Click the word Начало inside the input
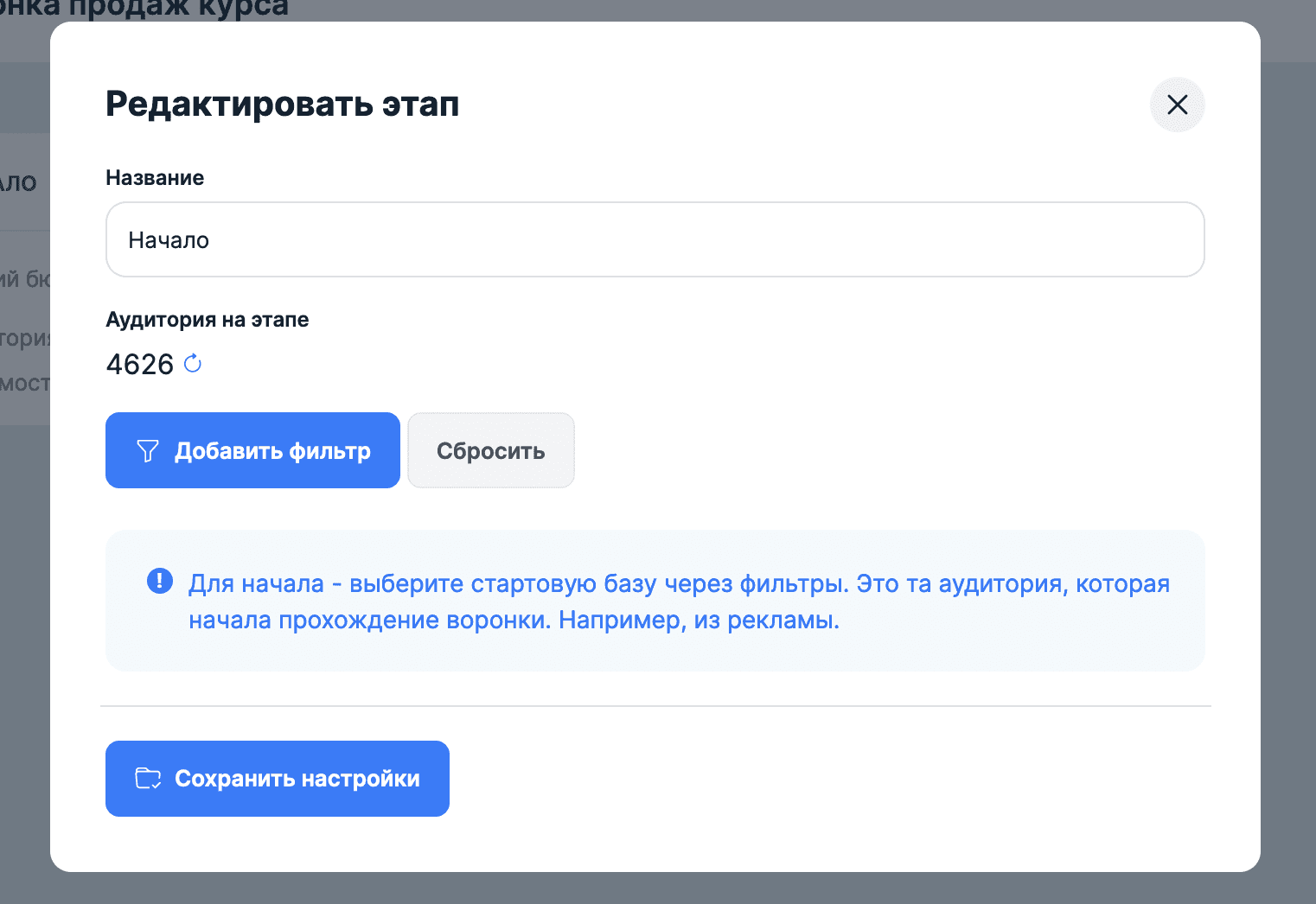Image resolution: width=1316 pixels, height=904 pixels. [x=169, y=240]
